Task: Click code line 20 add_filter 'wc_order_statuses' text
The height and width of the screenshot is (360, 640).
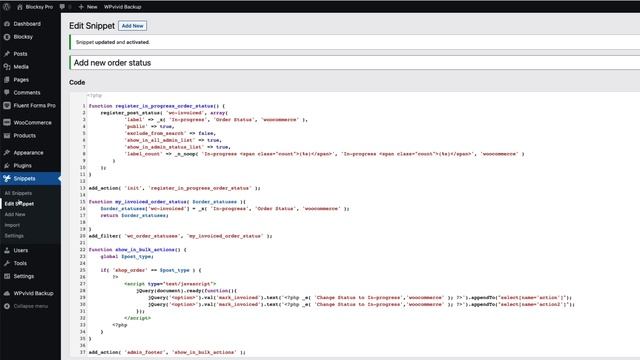Action: [x=180, y=236]
